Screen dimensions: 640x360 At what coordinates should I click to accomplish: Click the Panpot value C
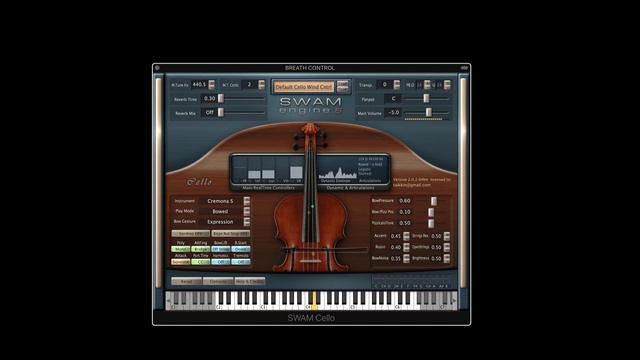tap(393, 99)
